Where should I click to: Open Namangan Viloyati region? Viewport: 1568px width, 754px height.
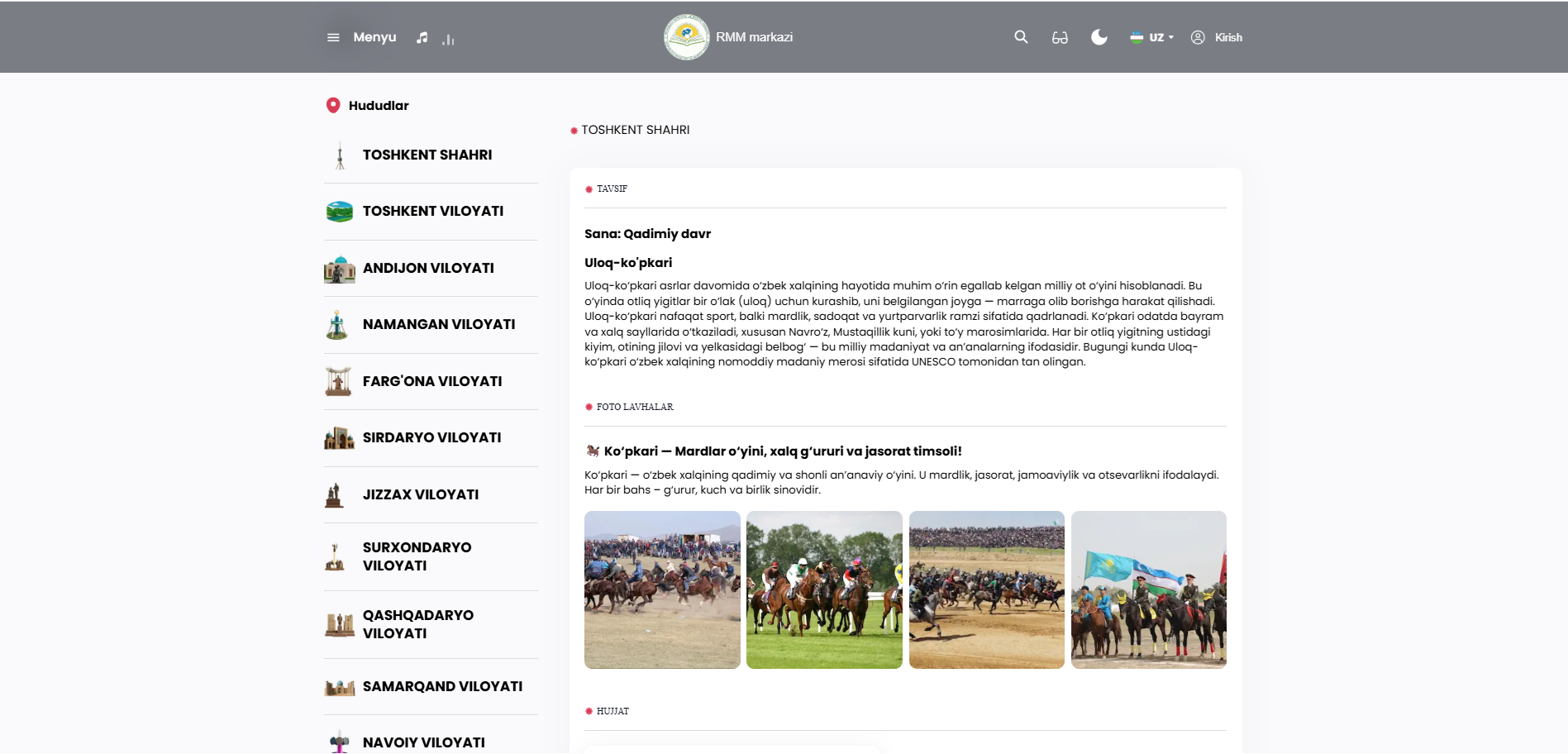(x=439, y=324)
